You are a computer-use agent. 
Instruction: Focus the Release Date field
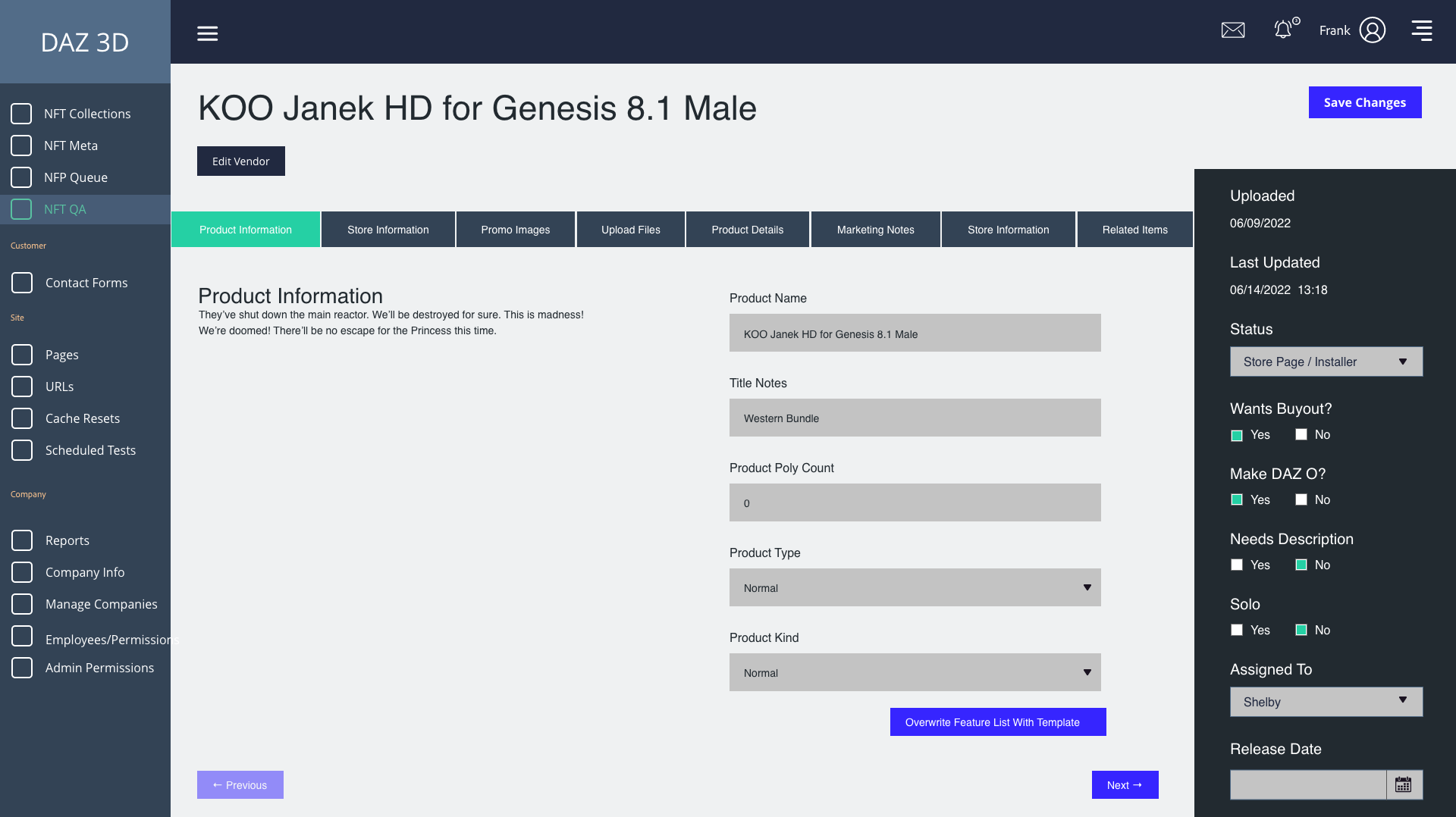point(1308,784)
